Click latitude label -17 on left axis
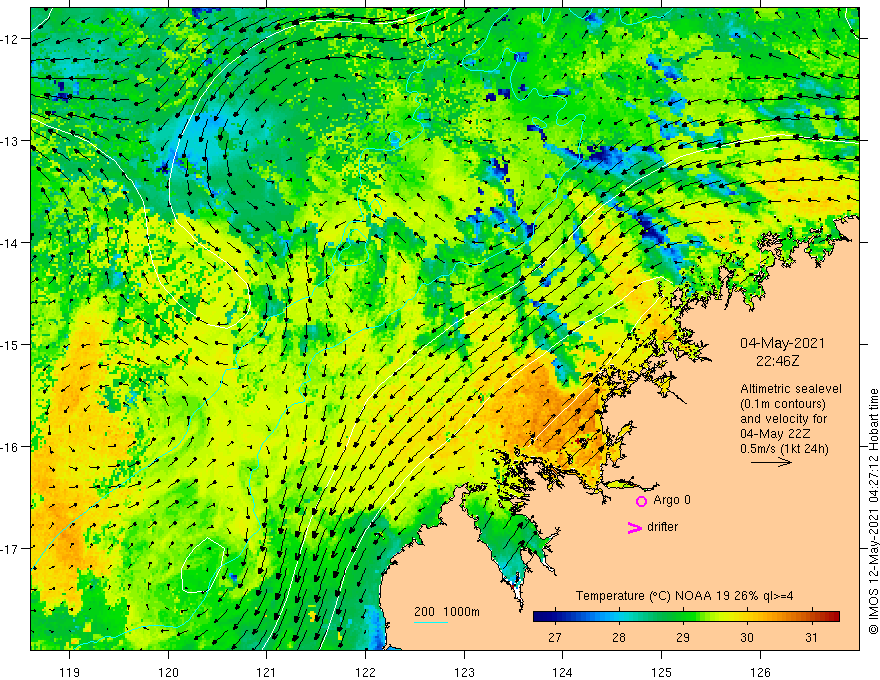This screenshot has width=880, height=680. (x=11, y=548)
